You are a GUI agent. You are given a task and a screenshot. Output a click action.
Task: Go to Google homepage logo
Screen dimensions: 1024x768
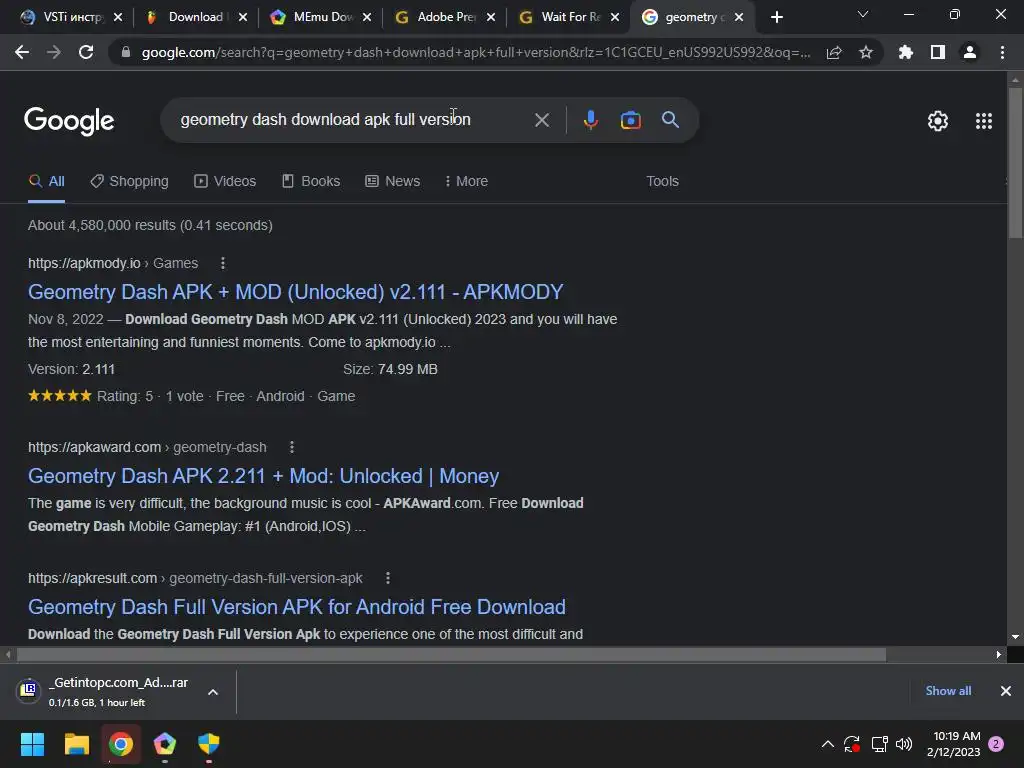click(x=69, y=121)
